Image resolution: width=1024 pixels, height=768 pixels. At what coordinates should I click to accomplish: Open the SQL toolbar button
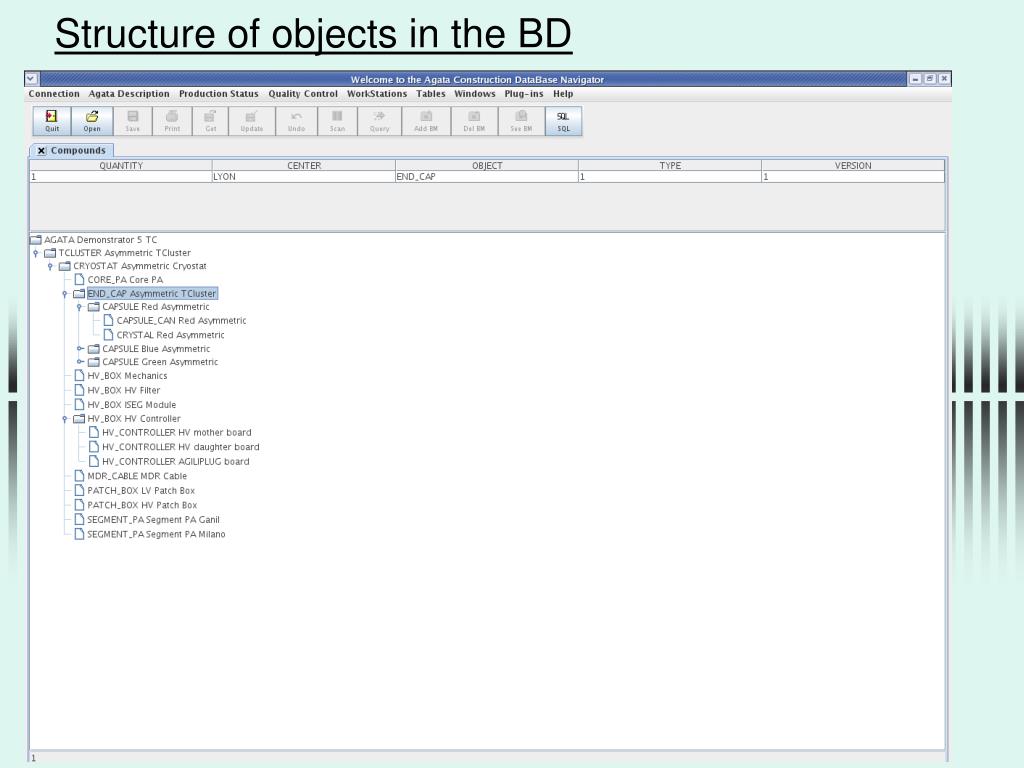(563, 121)
